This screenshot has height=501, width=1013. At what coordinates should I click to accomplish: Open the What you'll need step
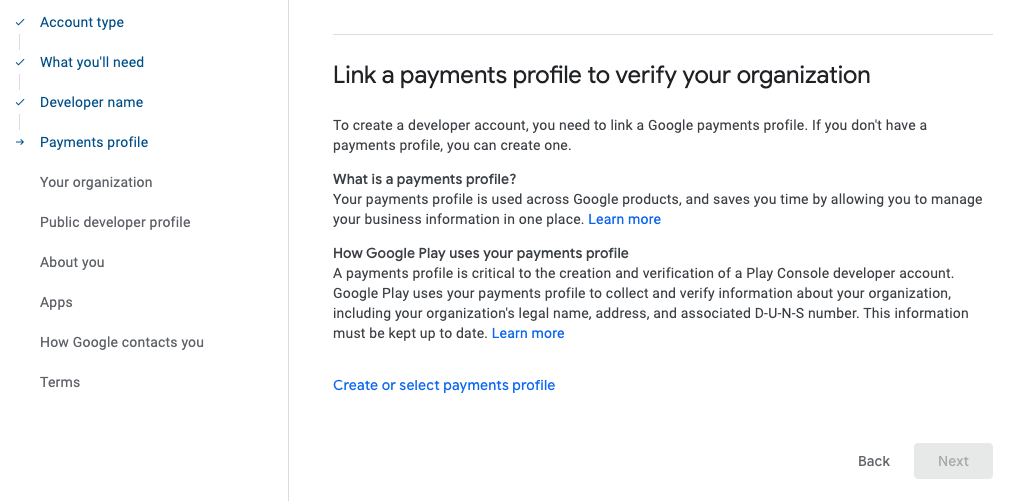pyautogui.click(x=92, y=62)
